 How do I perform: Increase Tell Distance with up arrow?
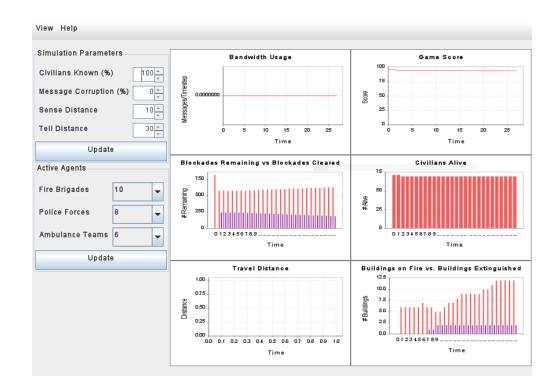click(159, 127)
